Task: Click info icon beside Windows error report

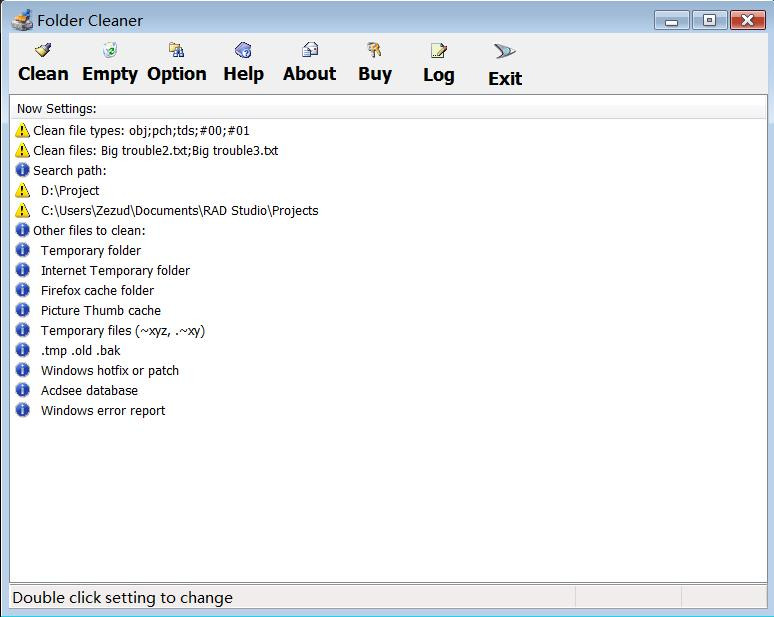Action: pos(22,410)
